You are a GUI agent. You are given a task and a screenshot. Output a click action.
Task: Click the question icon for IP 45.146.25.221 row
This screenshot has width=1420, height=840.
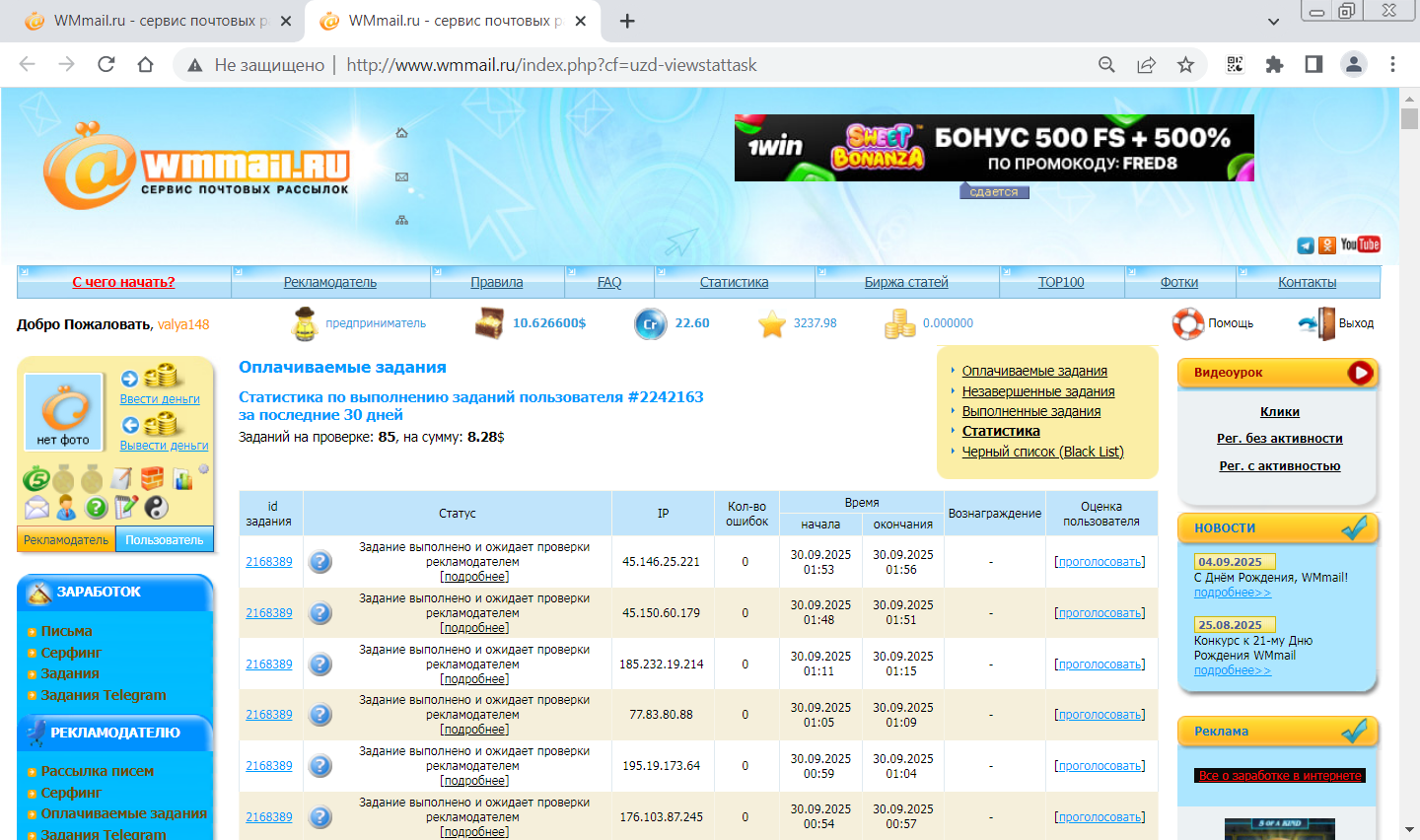pyautogui.click(x=319, y=562)
